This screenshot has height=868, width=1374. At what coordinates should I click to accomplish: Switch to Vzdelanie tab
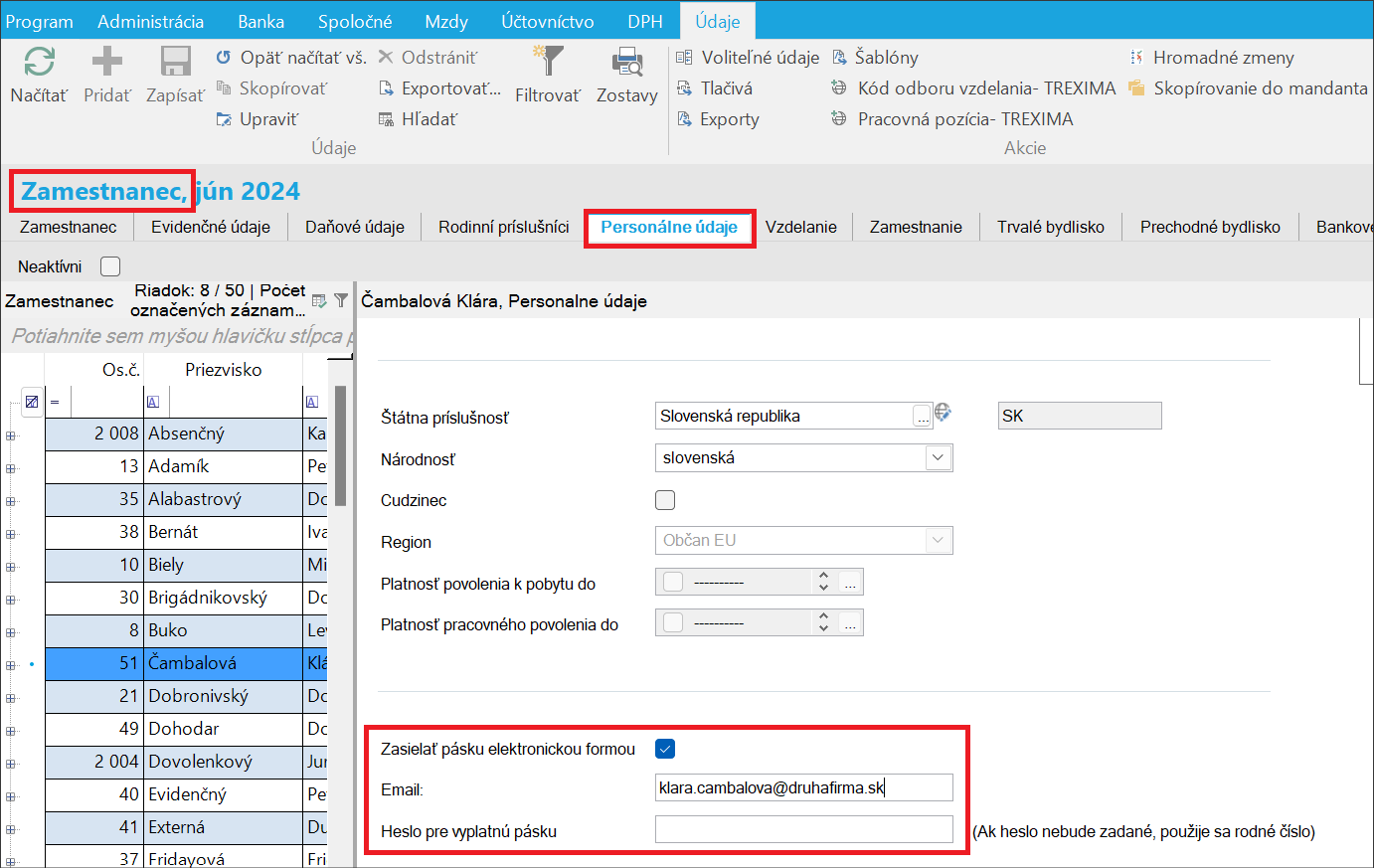[x=801, y=227]
